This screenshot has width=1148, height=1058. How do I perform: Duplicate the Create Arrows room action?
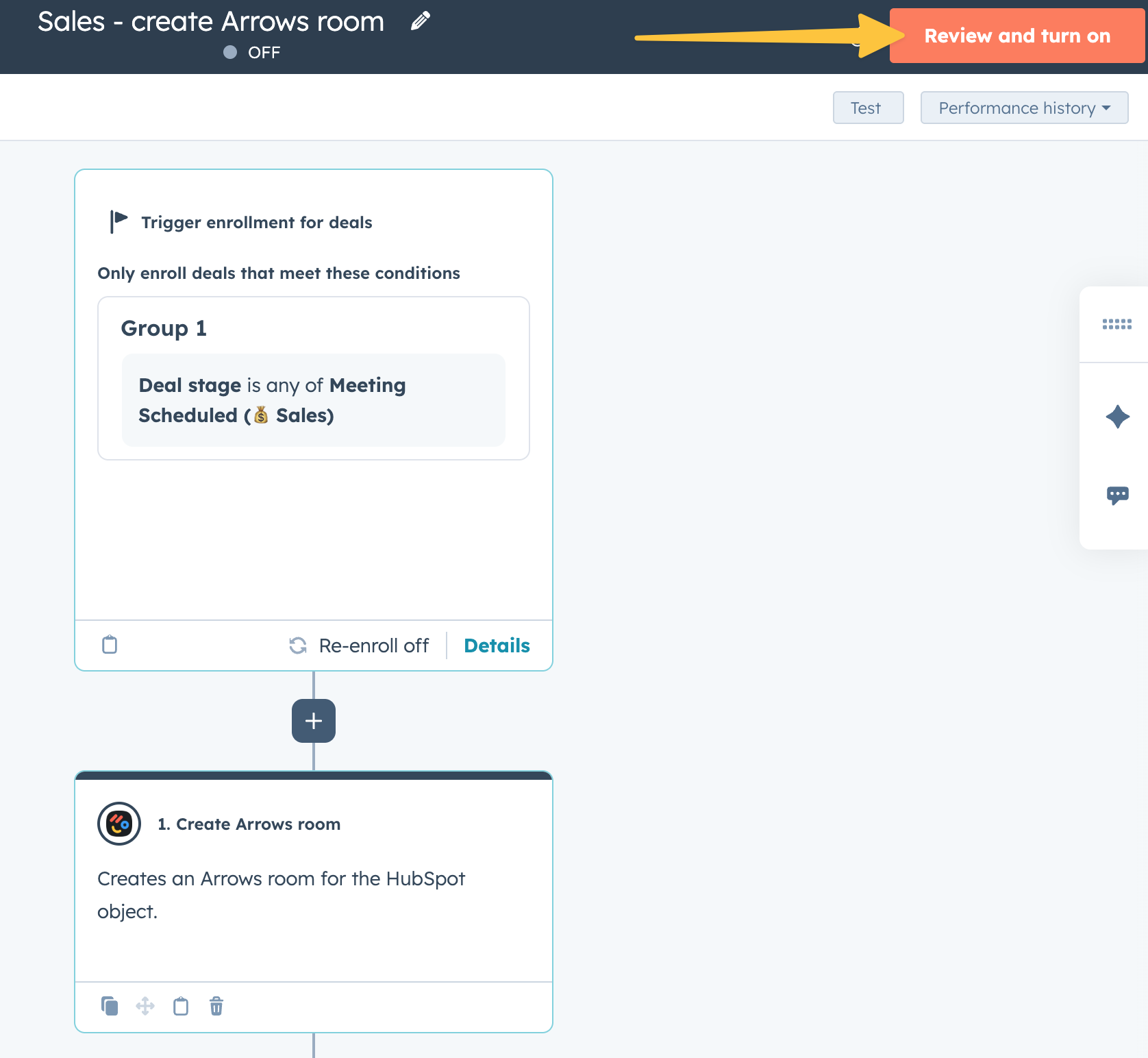(x=110, y=1006)
